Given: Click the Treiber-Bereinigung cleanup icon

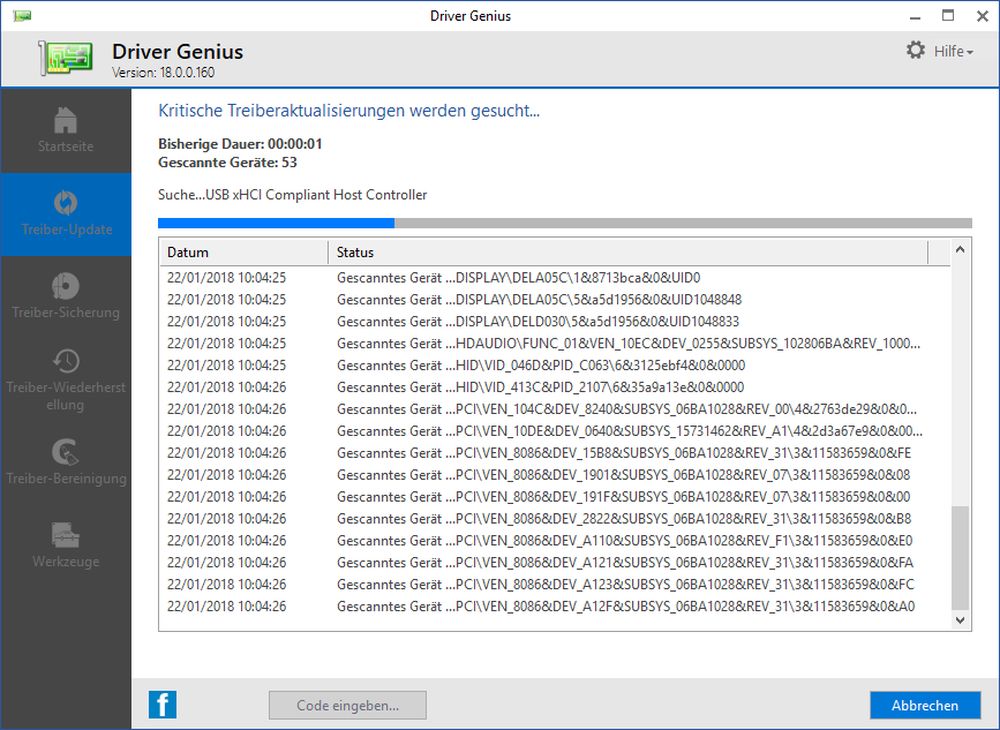Looking at the screenshot, I should click(65, 452).
